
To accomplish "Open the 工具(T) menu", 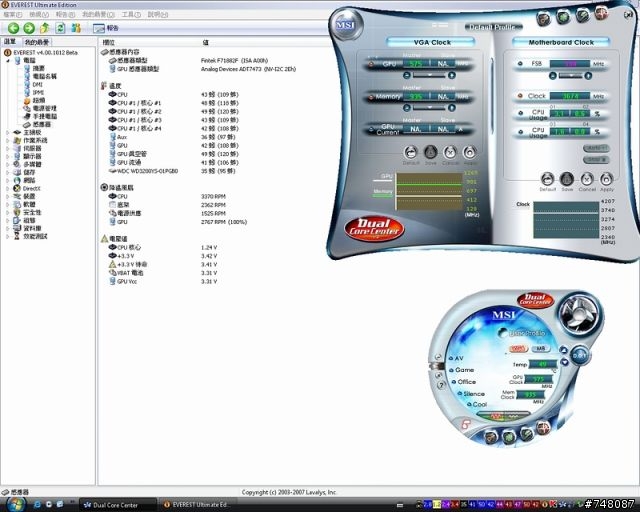I will coord(131,15).
